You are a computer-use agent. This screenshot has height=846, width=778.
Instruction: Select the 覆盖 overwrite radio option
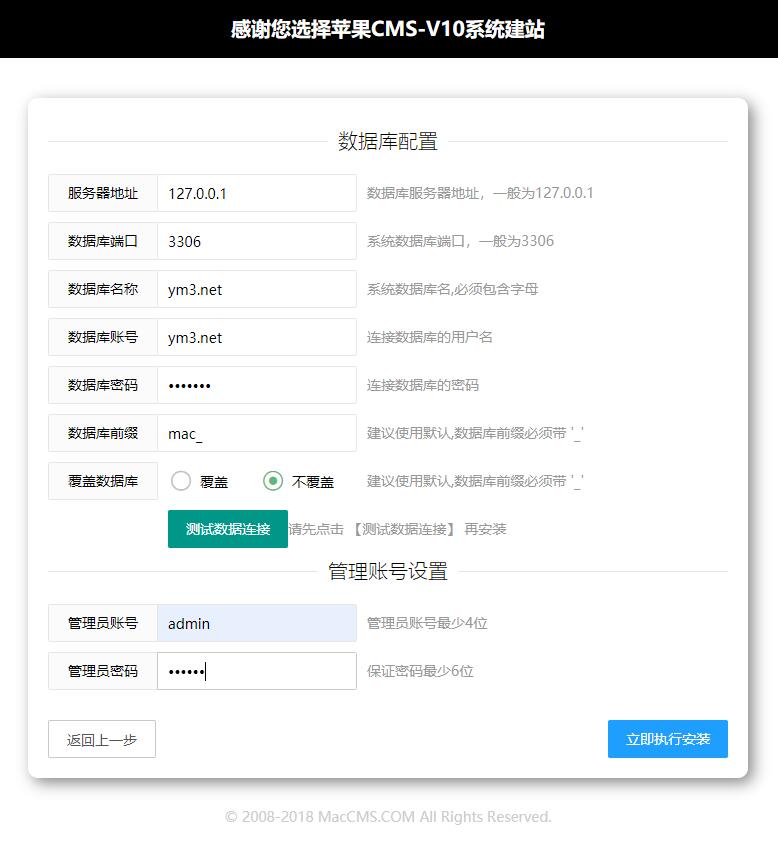point(182,481)
